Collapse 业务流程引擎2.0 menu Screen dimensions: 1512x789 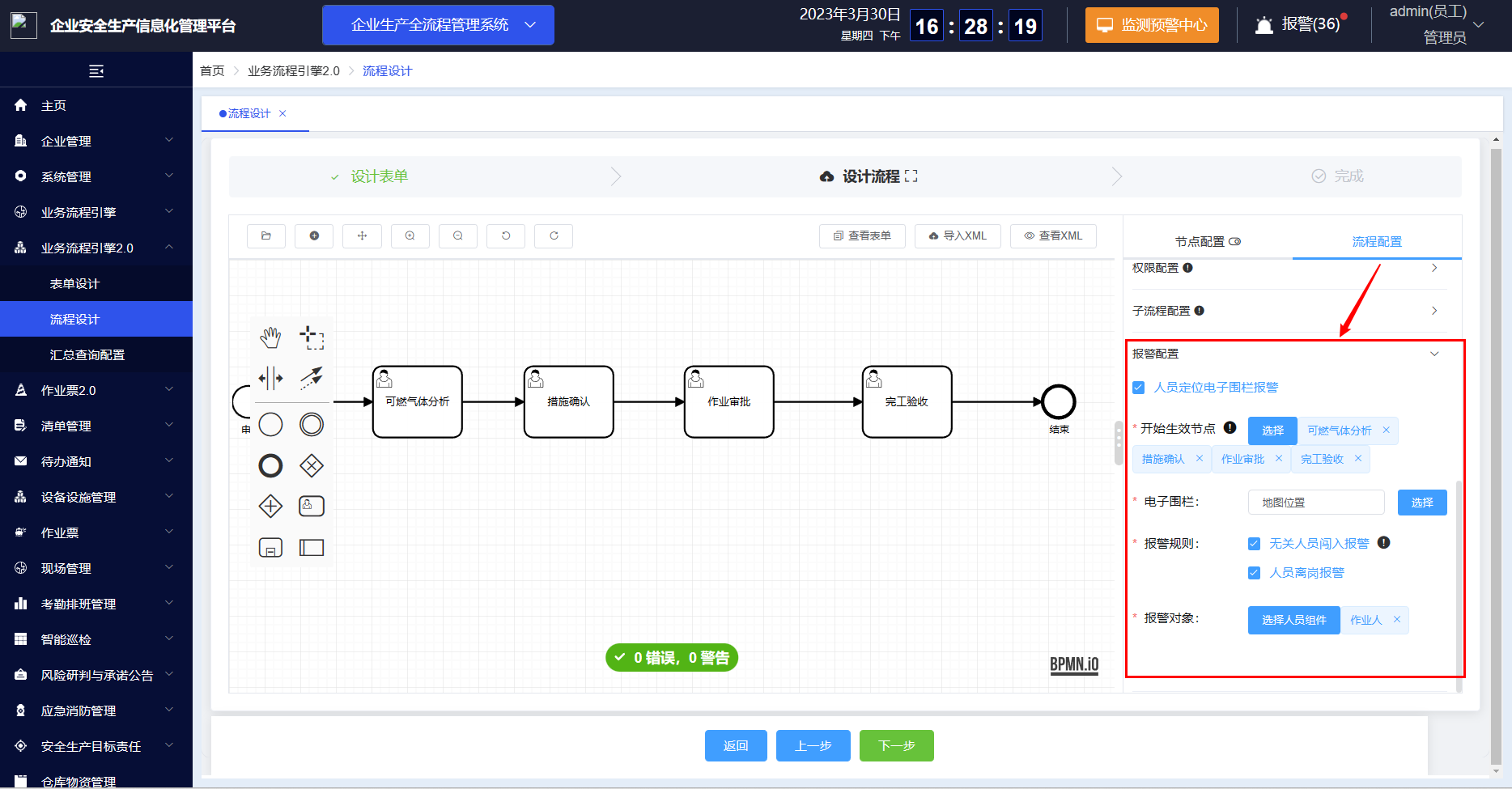pos(96,248)
